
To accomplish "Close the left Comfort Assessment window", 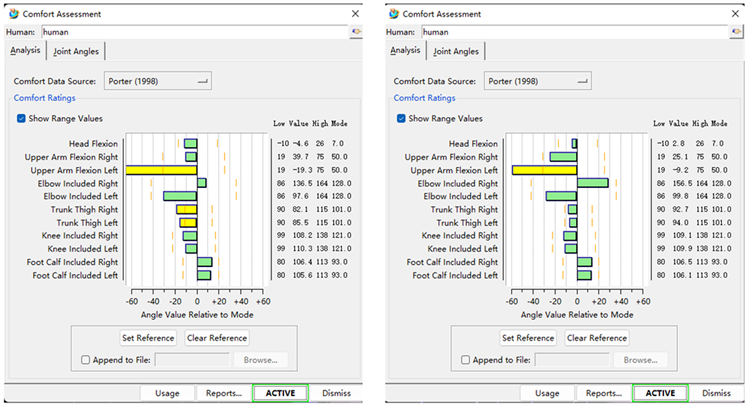I will coord(356,13).
